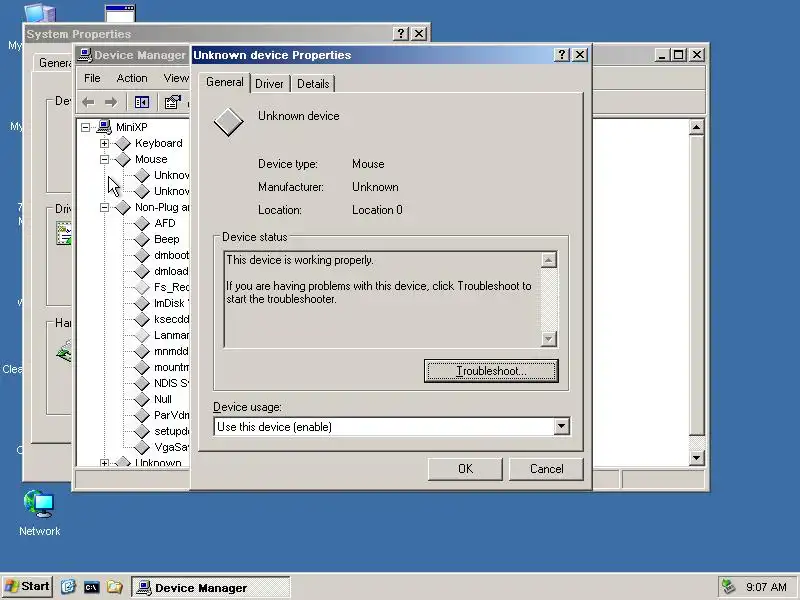This screenshot has height=600, width=800.
Task: Collapse the Mouse tree node
Action: [105, 159]
